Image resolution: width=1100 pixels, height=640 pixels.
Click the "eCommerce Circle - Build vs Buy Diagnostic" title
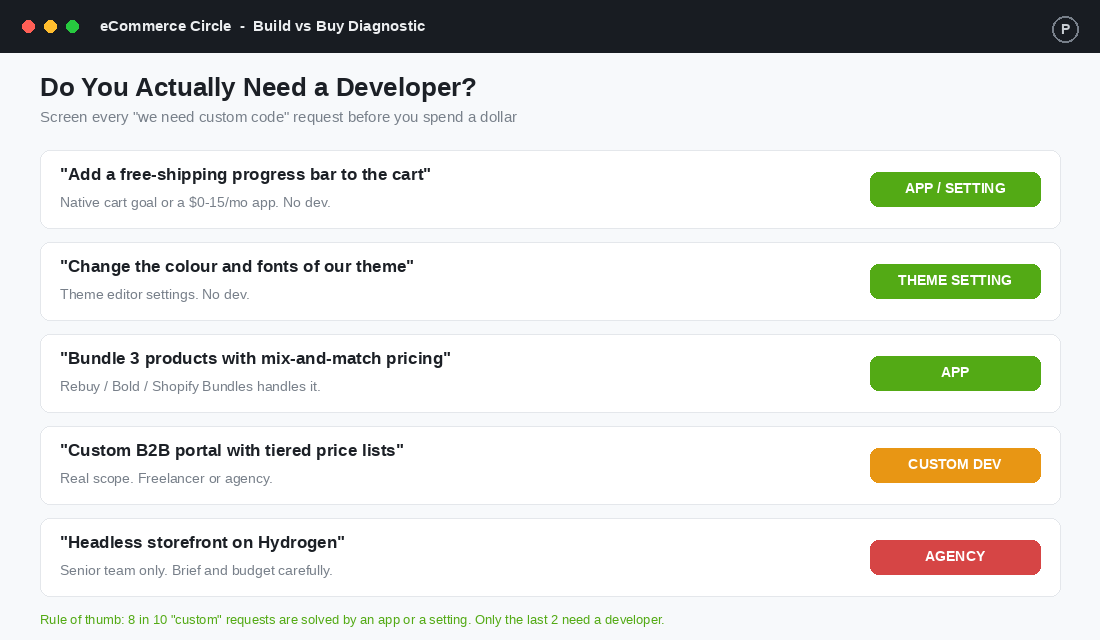pyautogui.click(x=262, y=26)
